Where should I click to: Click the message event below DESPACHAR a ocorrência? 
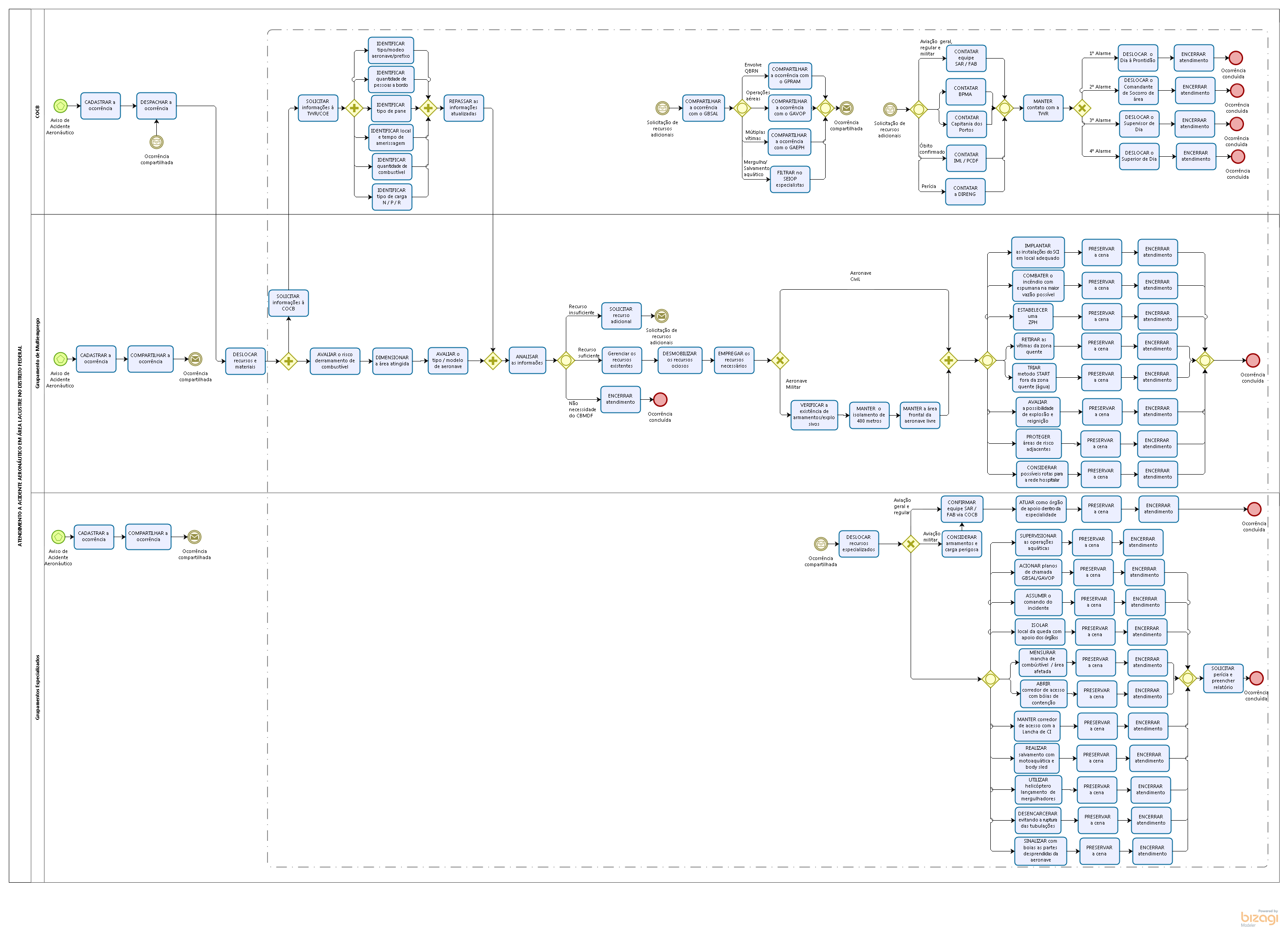(156, 142)
